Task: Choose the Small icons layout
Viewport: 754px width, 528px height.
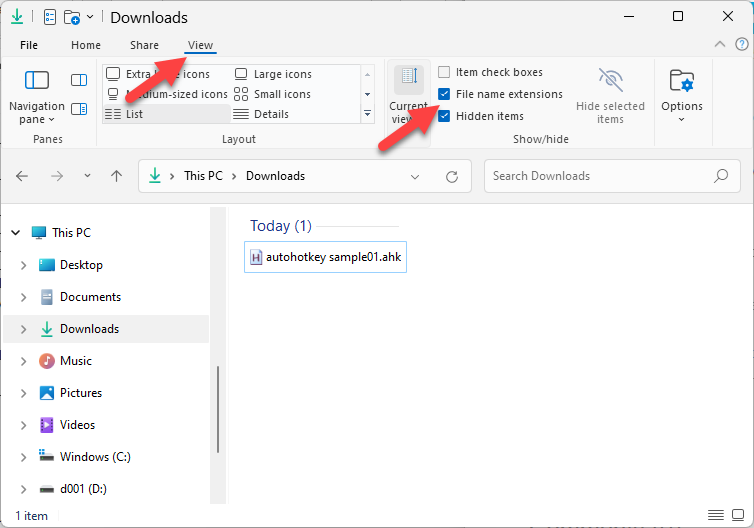Action: (x=272, y=94)
